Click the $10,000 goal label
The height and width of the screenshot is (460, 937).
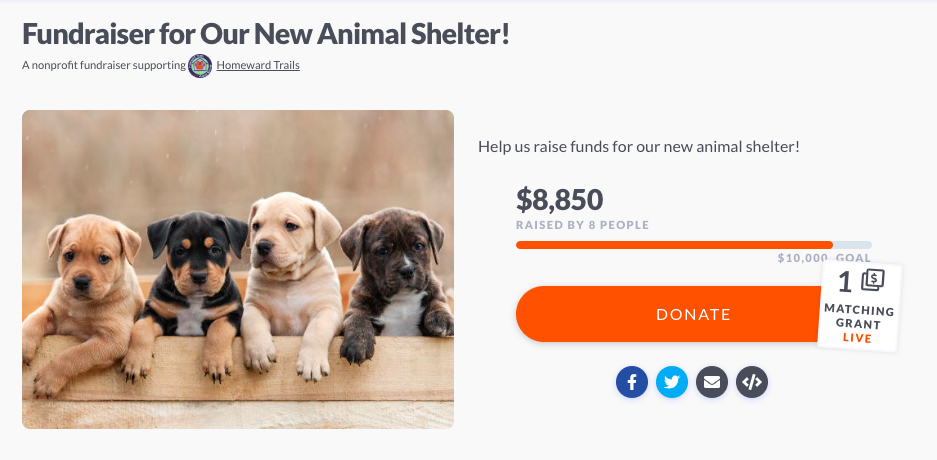click(824, 258)
